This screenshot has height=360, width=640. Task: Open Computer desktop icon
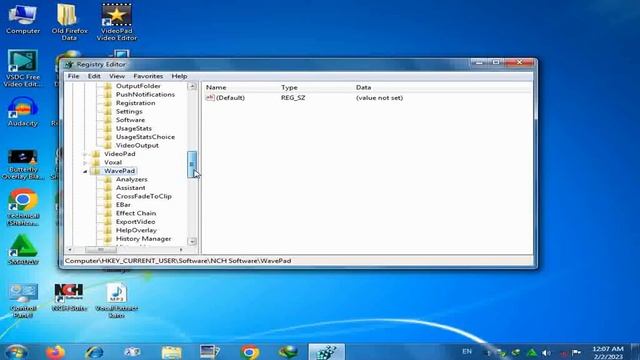tap(23, 19)
